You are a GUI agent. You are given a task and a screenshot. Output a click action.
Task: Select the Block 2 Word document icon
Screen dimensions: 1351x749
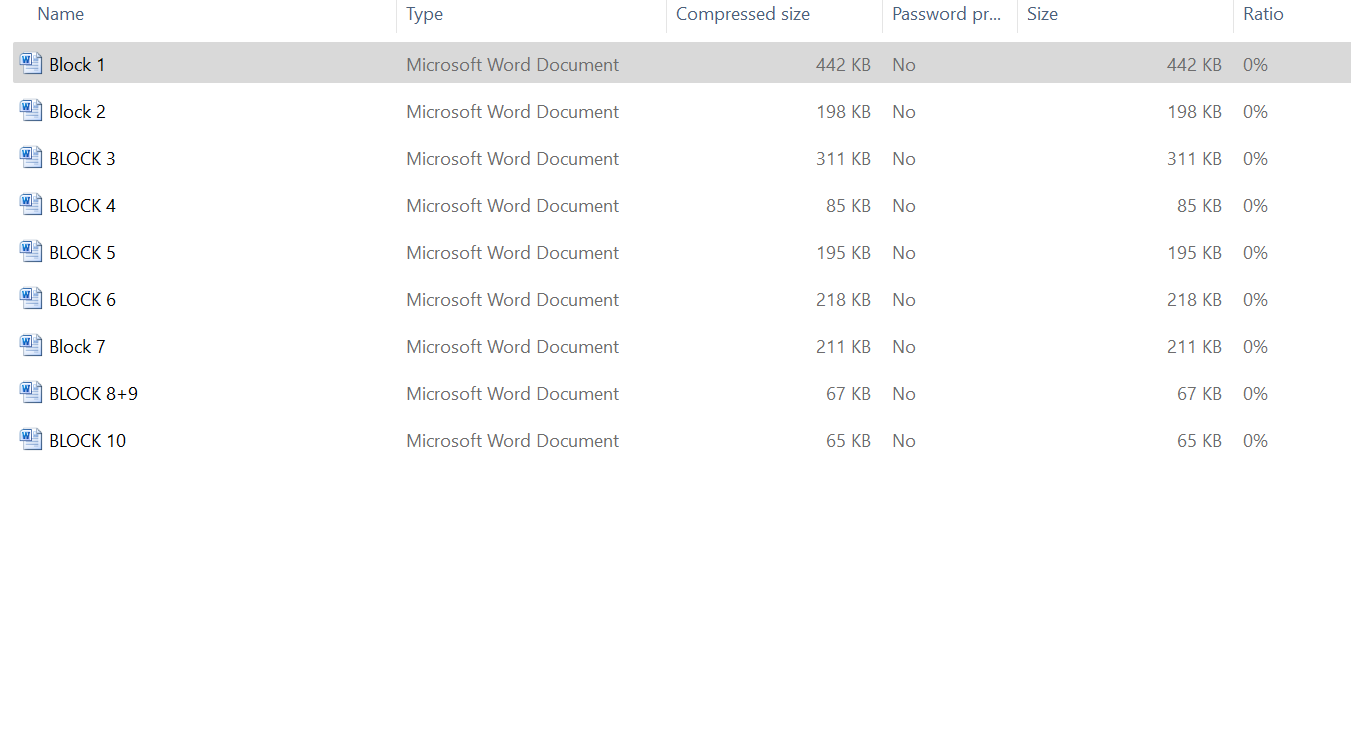[x=31, y=110]
